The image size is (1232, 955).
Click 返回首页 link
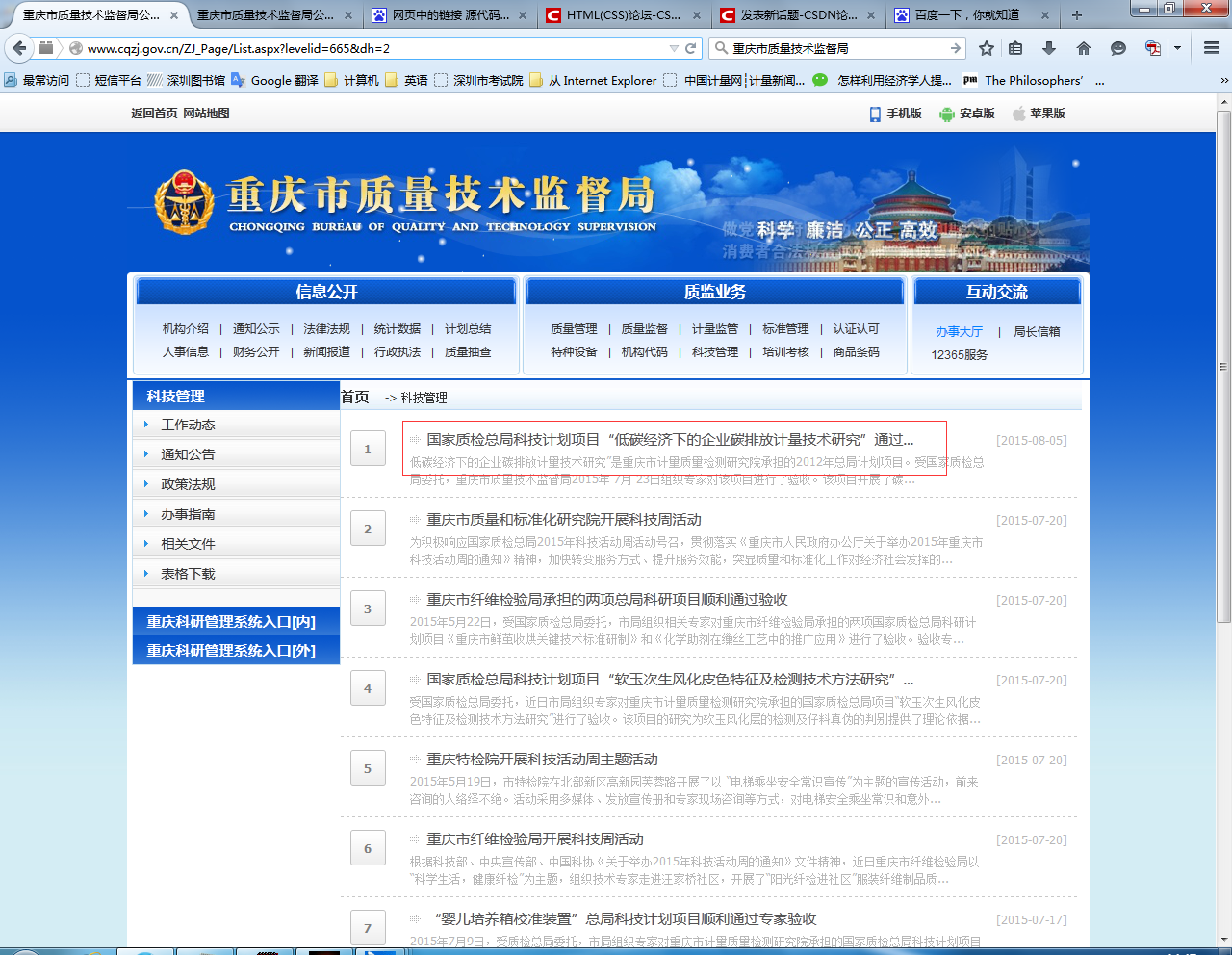[x=154, y=114]
